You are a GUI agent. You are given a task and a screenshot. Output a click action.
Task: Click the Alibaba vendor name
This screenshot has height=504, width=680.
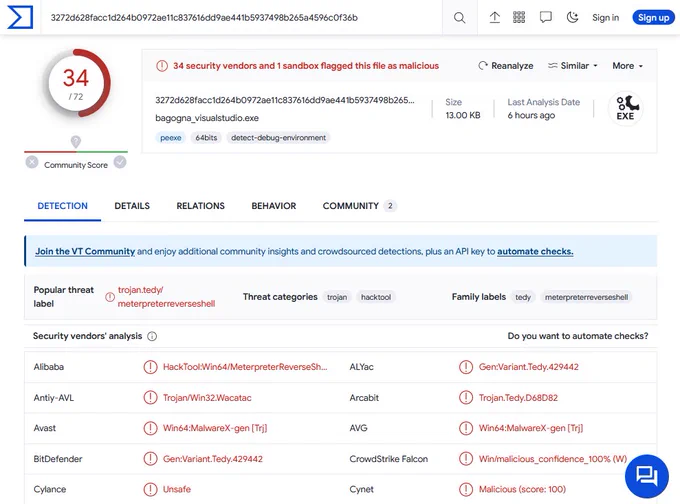(x=49, y=367)
